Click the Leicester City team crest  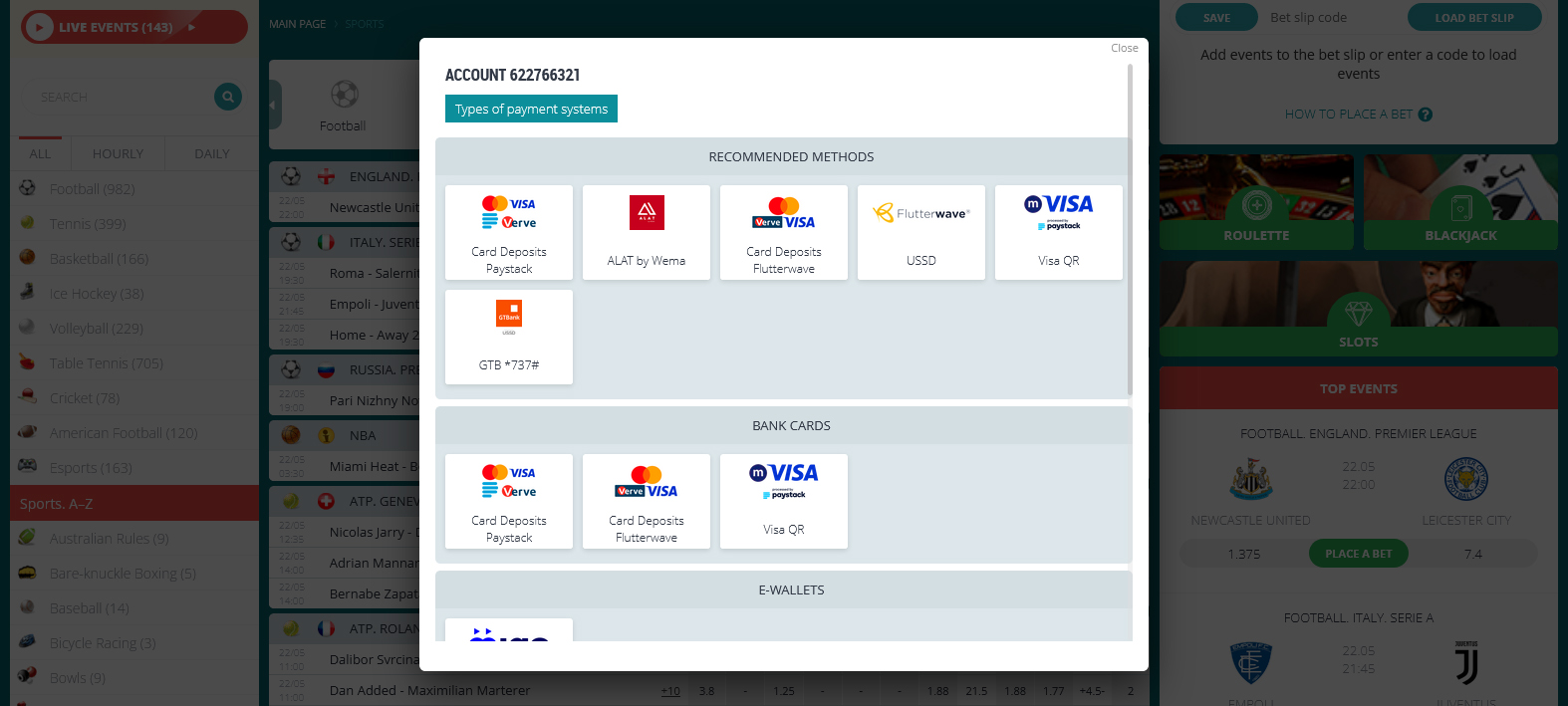tap(1466, 479)
